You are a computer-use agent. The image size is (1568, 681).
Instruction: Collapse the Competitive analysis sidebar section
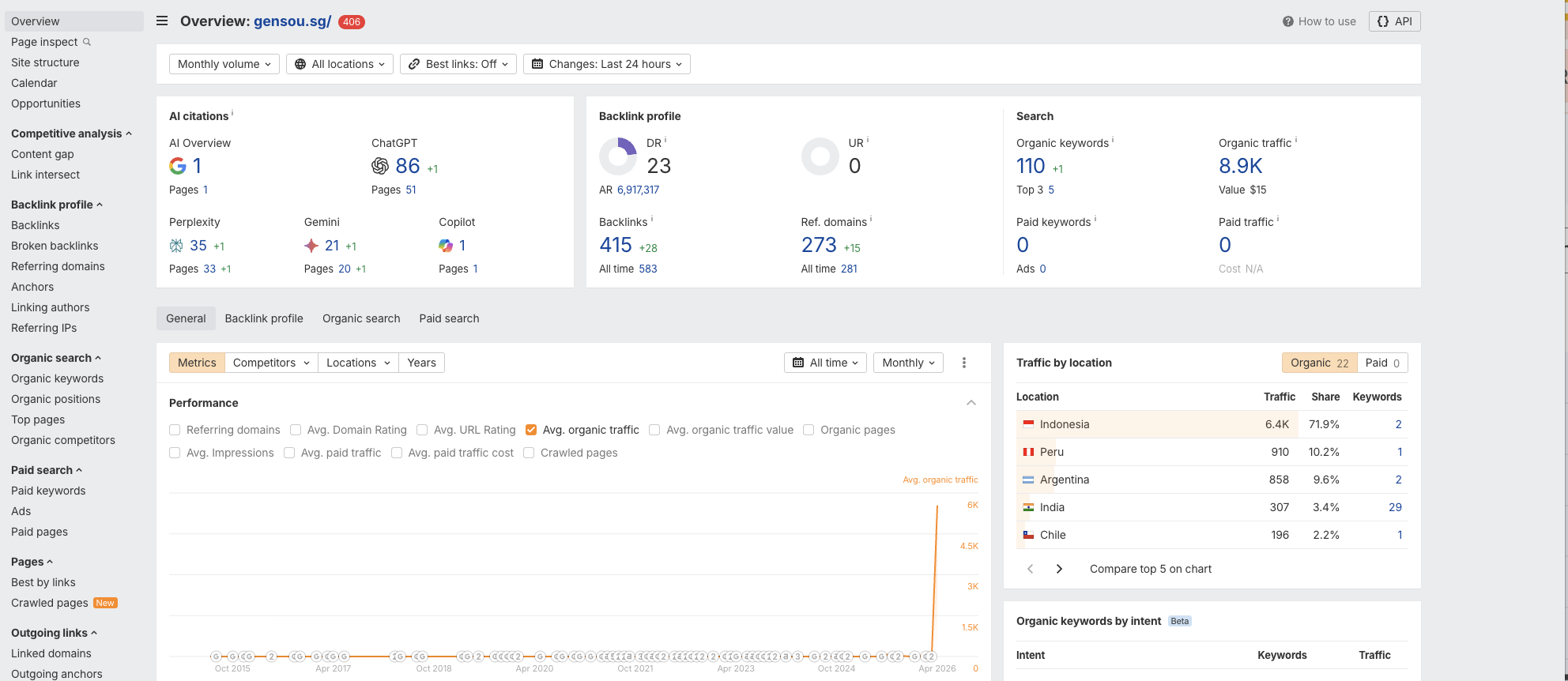click(x=71, y=134)
